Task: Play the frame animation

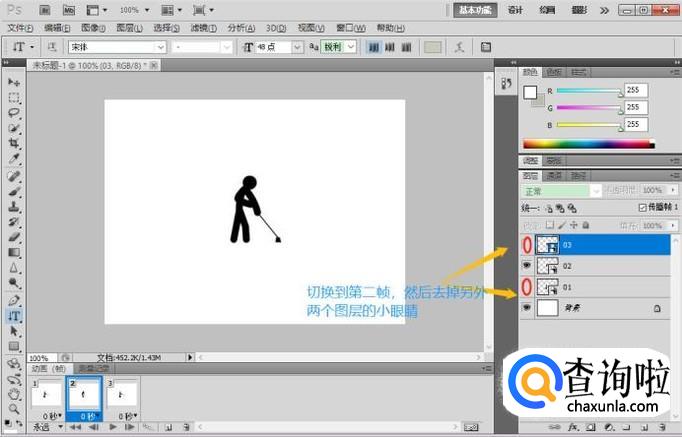Action: pos(112,427)
